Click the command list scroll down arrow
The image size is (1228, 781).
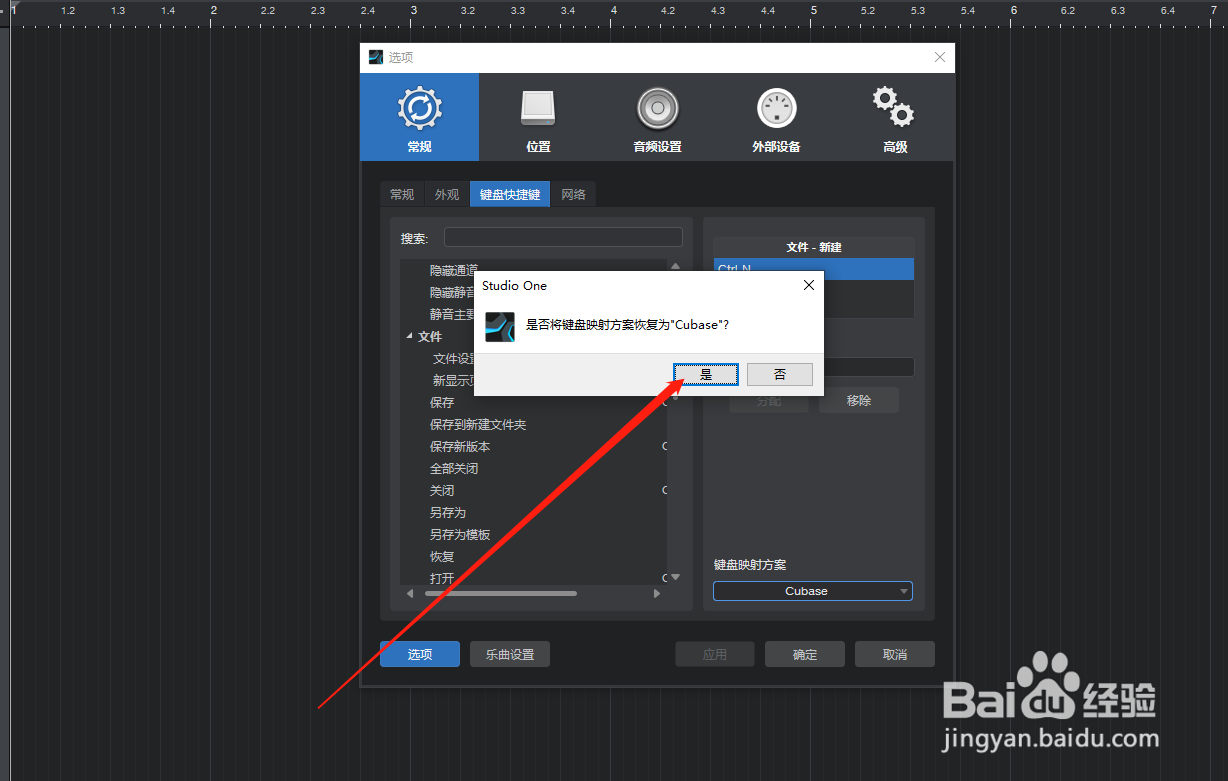[675, 577]
